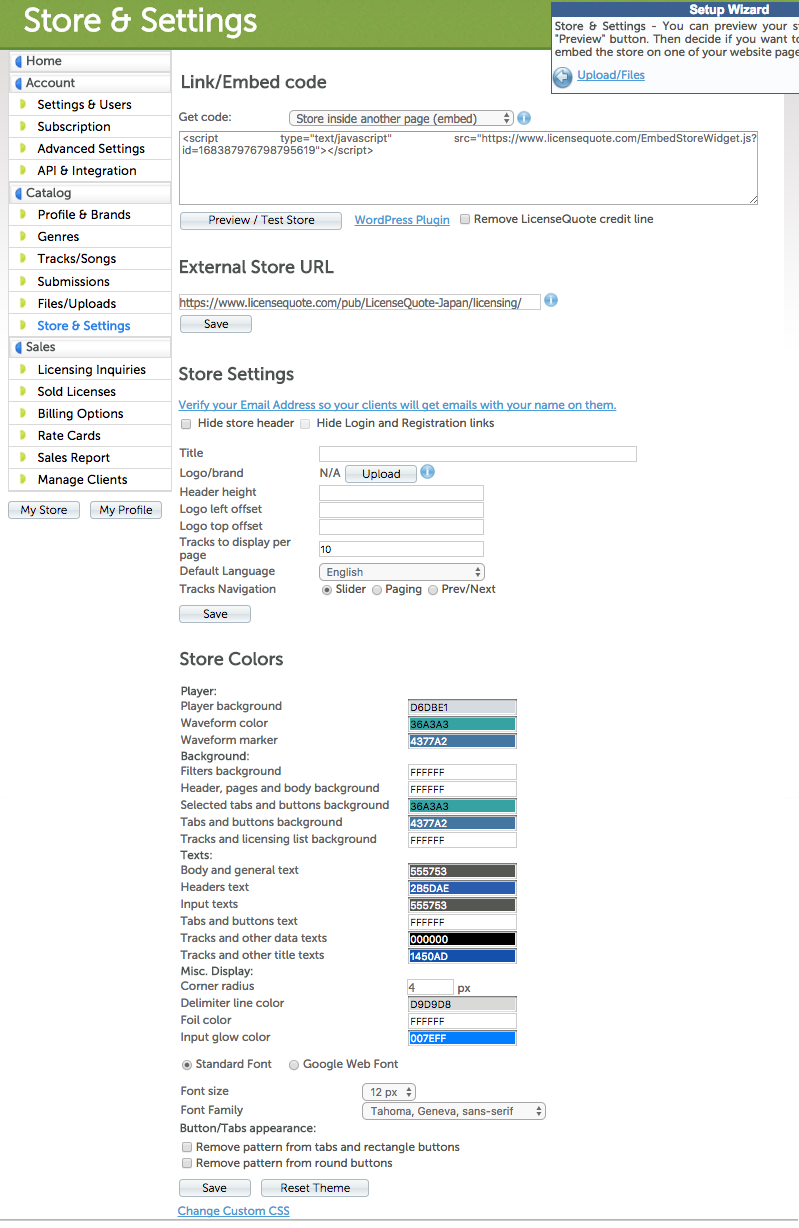Screen dimensions: 799x1228
Task: Click the back arrow icon in Setup Wizard
Action: pos(562,76)
